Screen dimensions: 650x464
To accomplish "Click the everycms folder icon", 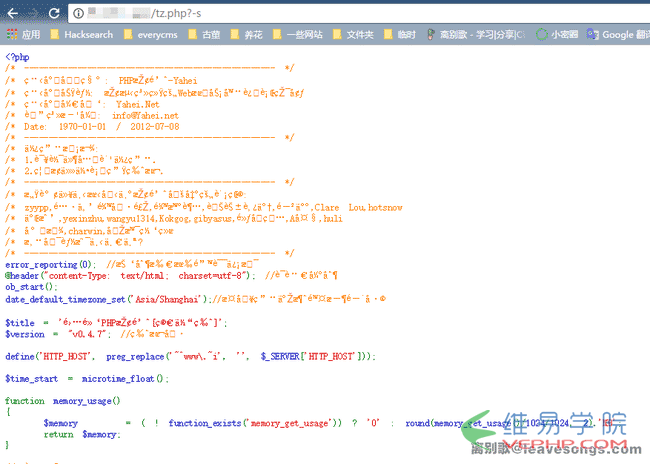I will pos(128,34).
